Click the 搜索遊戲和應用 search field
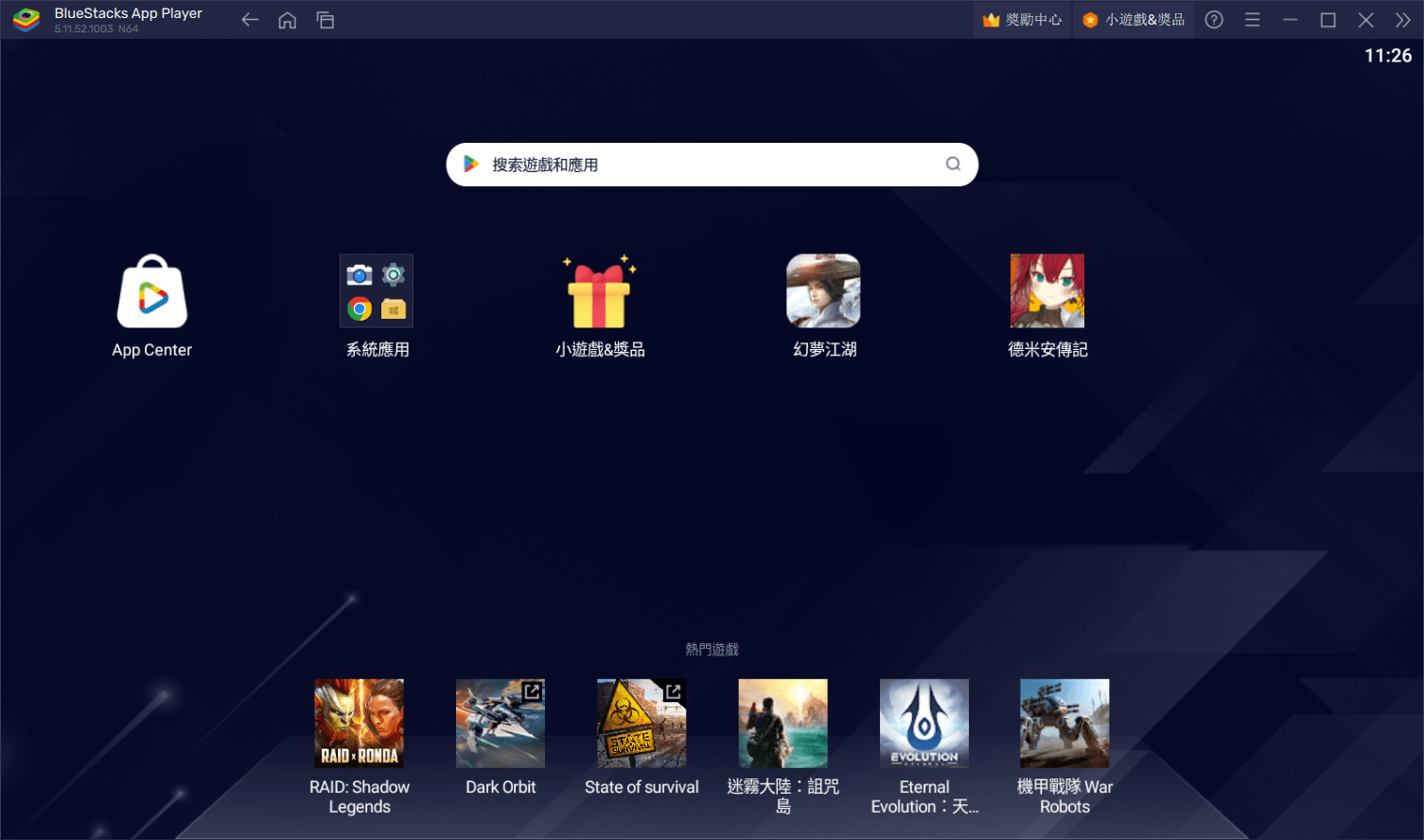Viewport: 1424px width, 840px height. [712, 165]
